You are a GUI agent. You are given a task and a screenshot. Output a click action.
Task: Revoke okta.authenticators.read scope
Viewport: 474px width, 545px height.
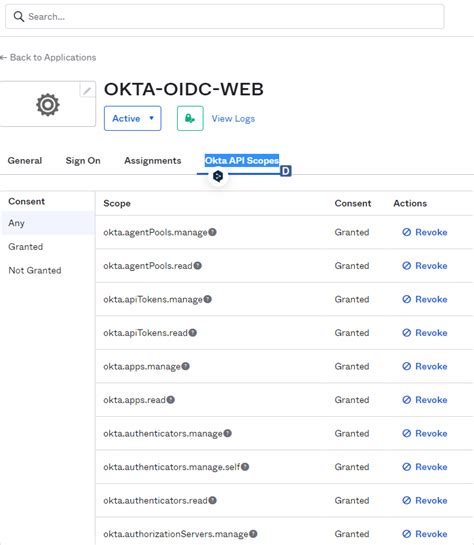point(425,500)
